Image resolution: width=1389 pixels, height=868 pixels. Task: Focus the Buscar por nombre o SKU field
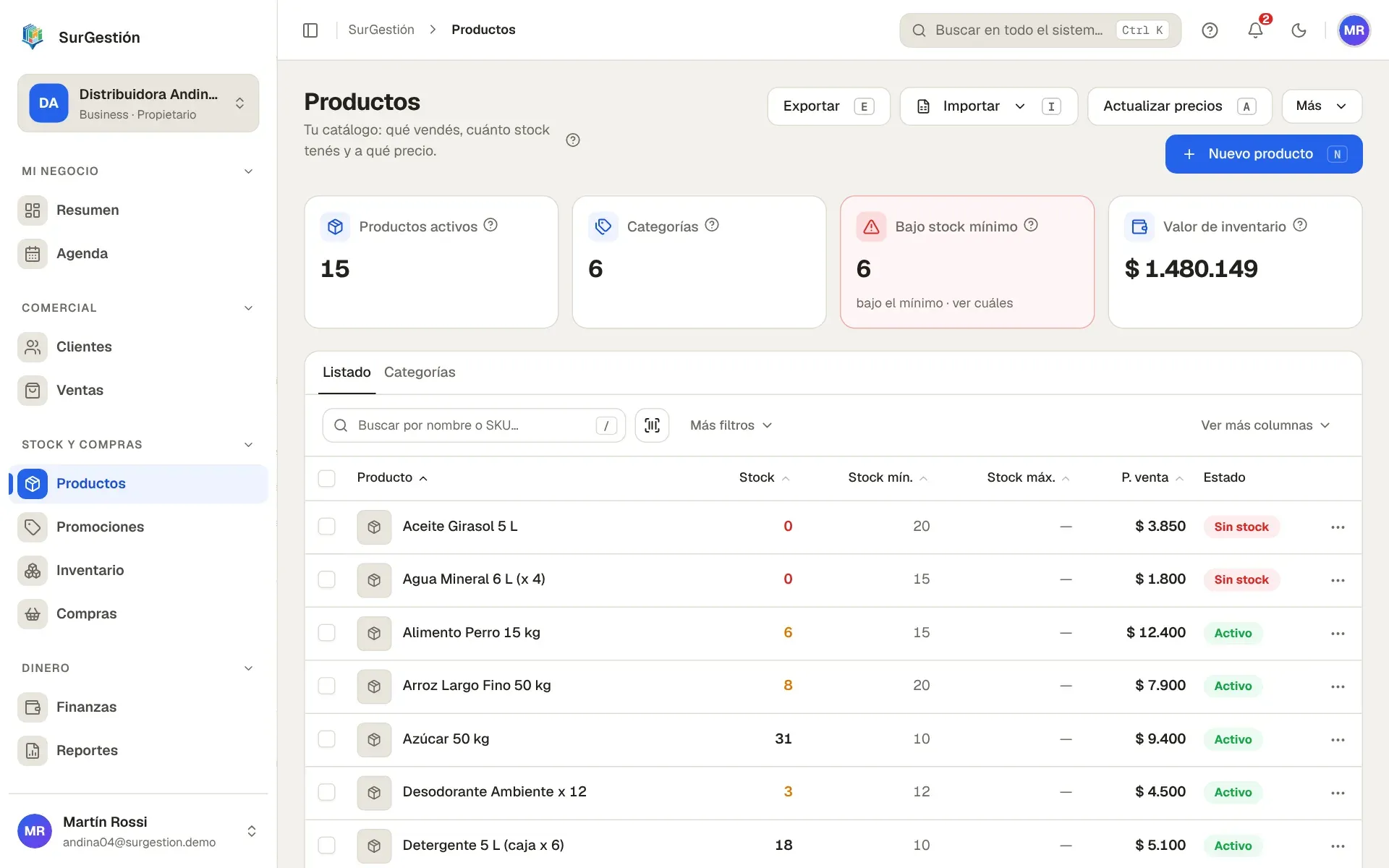(474, 425)
